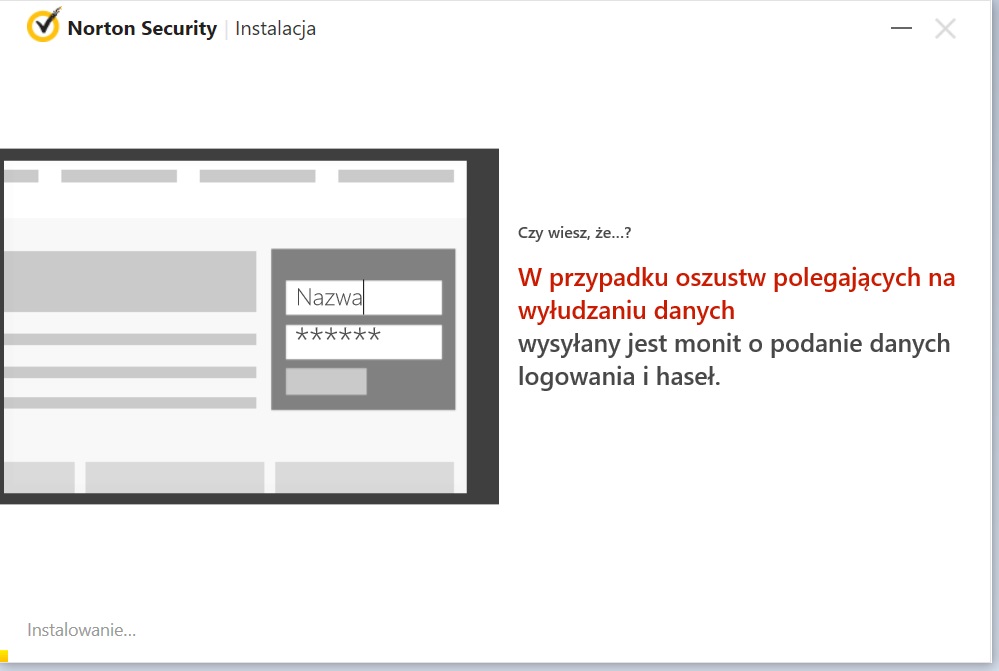
Task: Click the "Instalacja" title label
Action: click(276, 28)
